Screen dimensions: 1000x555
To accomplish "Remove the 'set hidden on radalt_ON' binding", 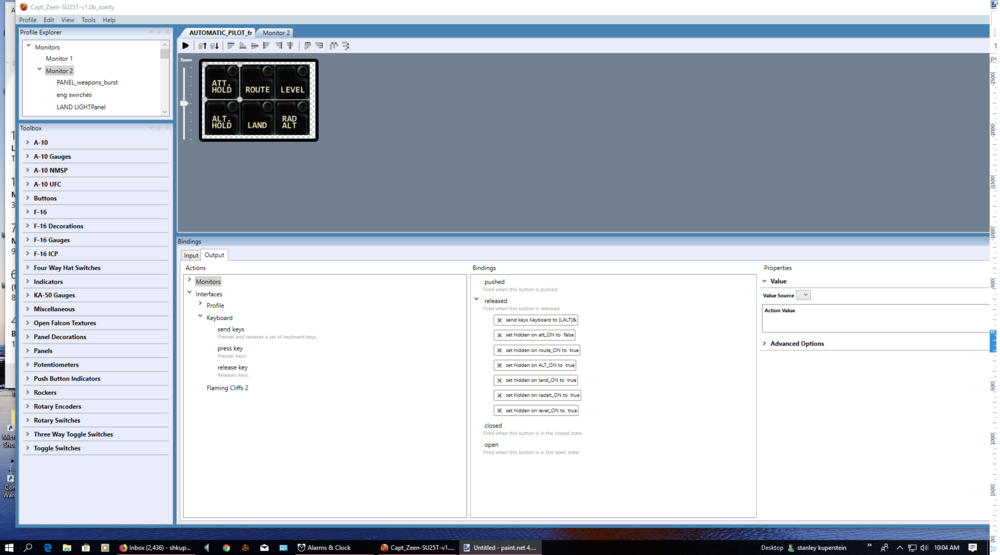I will pos(499,396).
